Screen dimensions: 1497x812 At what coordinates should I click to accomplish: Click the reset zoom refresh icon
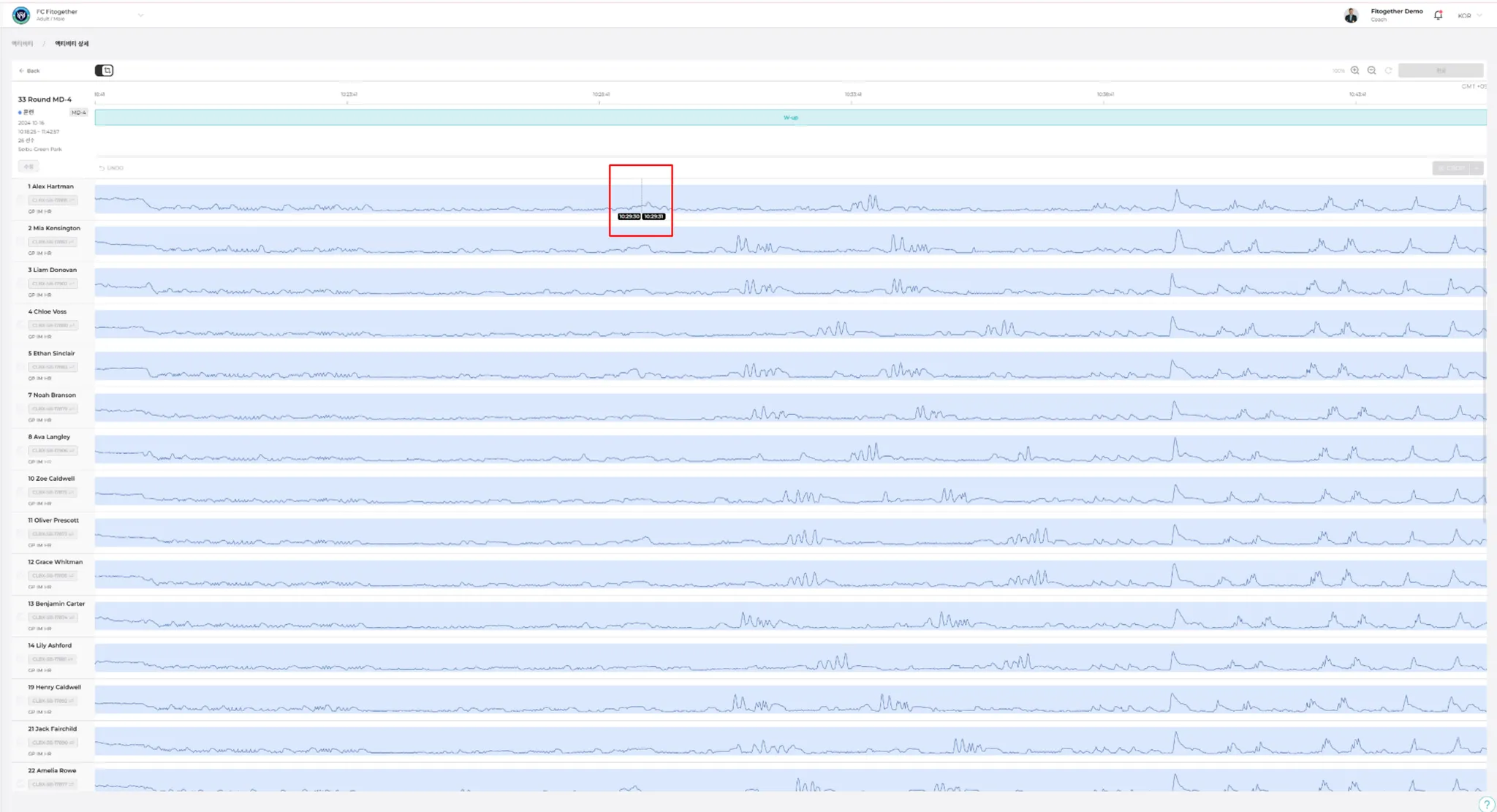(x=1388, y=70)
